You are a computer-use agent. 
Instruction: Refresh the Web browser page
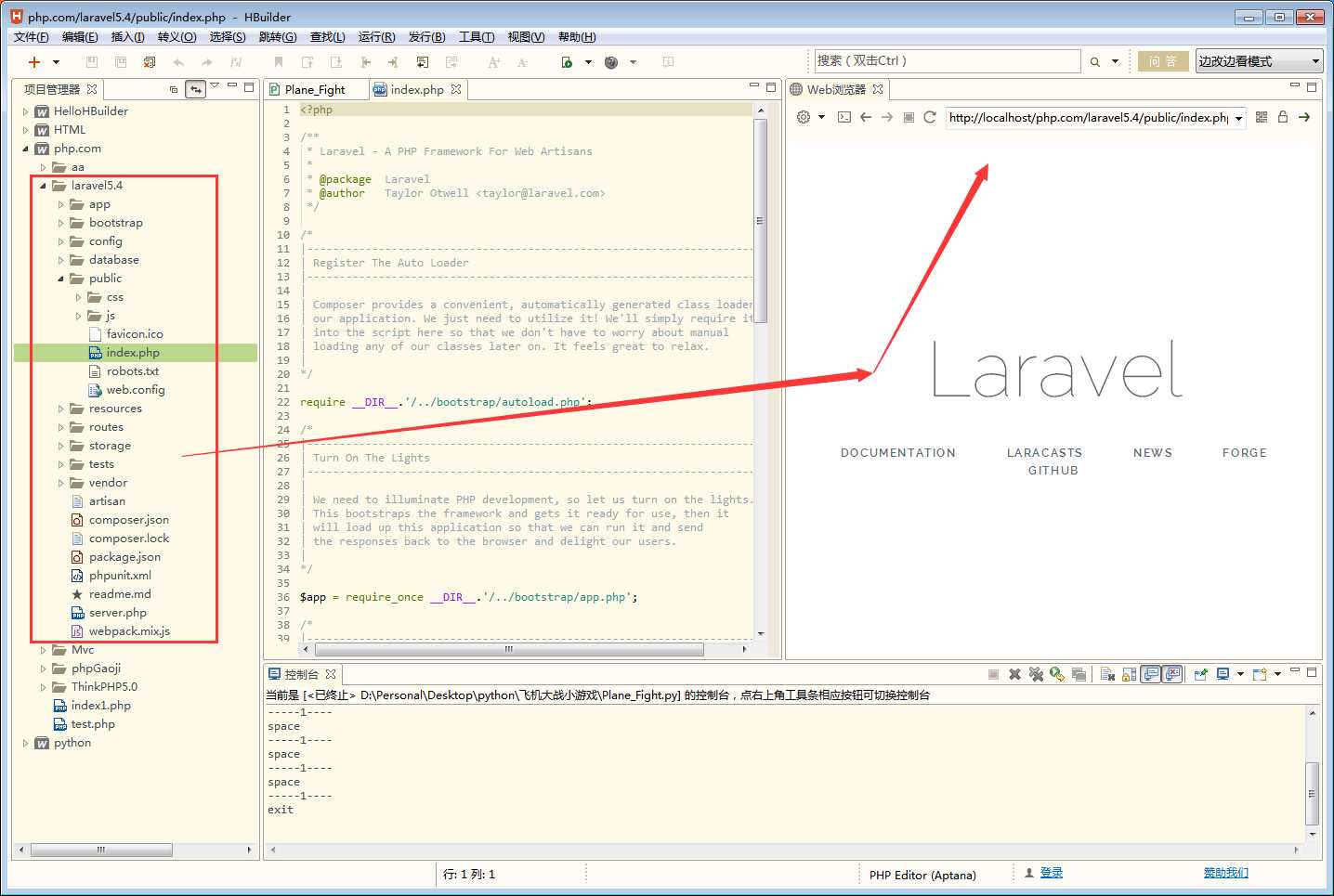tap(930, 117)
